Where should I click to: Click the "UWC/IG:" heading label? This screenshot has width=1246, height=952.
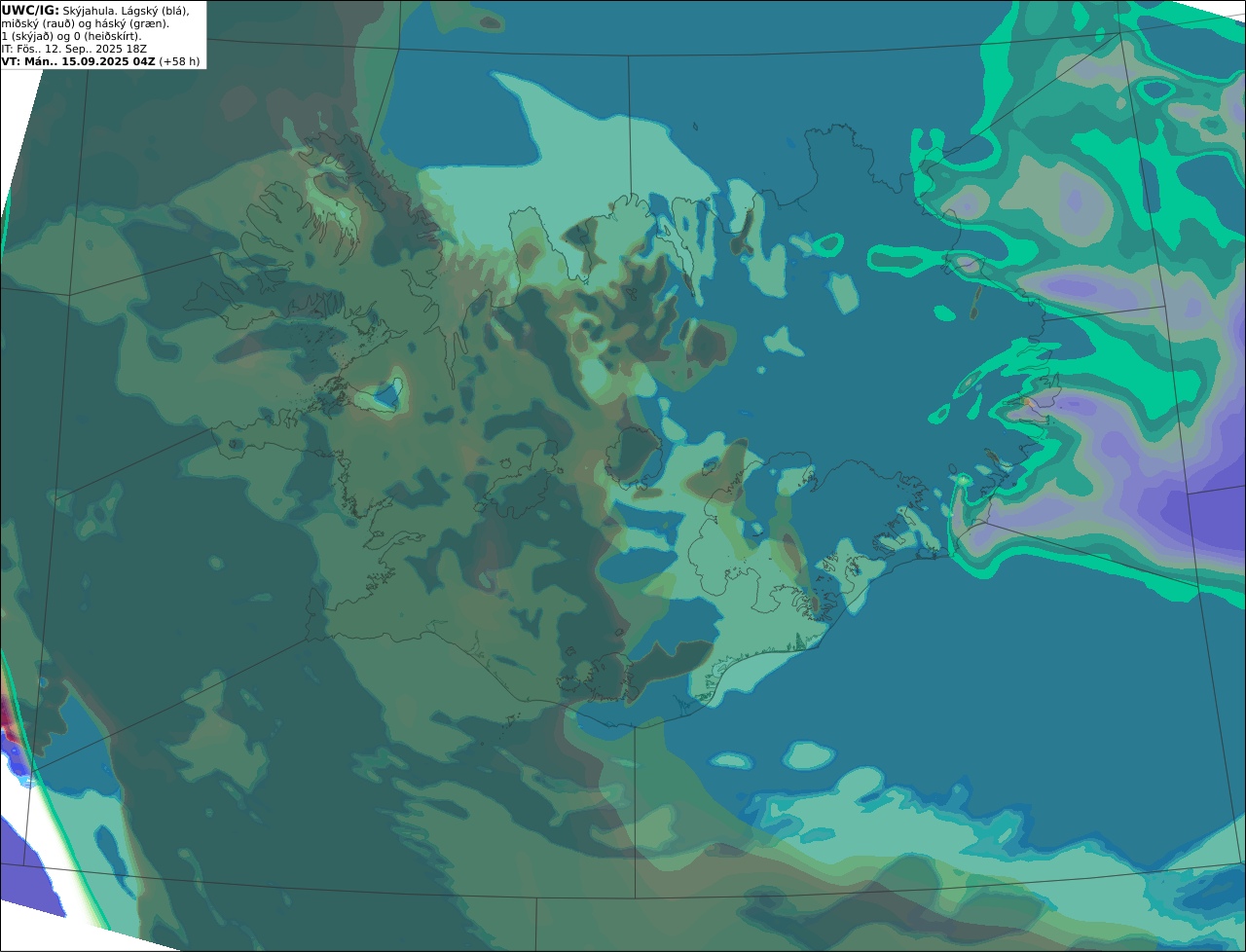point(30,10)
